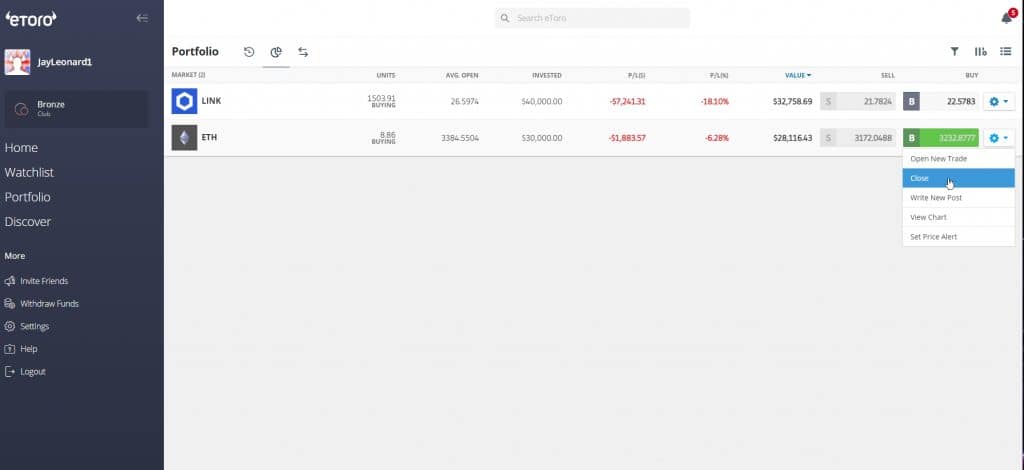
Task: Click the Settings gear in the sidebar
Action: [x=10, y=326]
